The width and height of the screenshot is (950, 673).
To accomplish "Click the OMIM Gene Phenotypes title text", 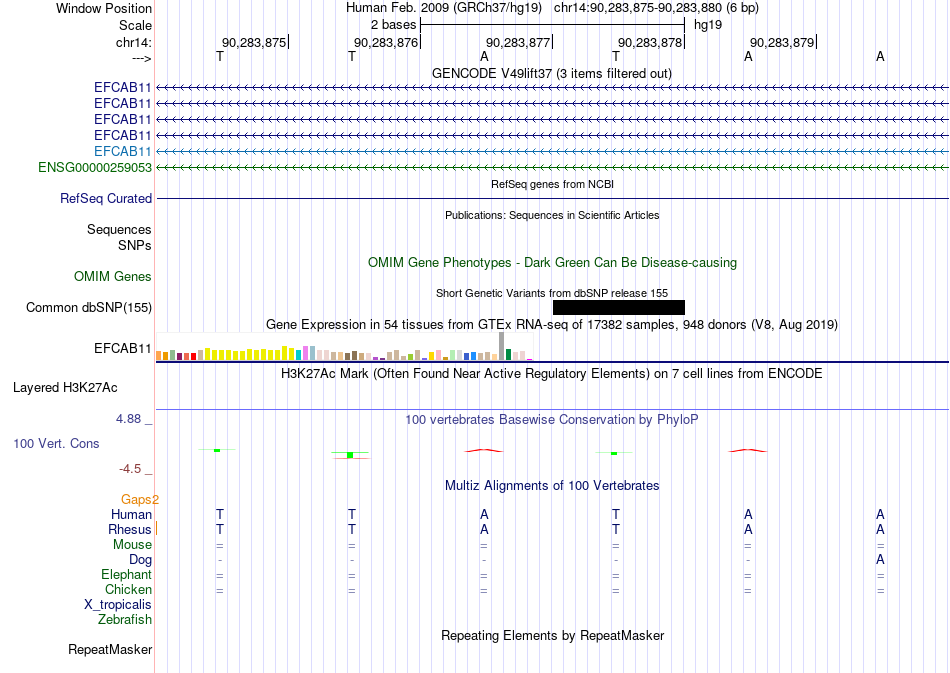I will (552, 262).
